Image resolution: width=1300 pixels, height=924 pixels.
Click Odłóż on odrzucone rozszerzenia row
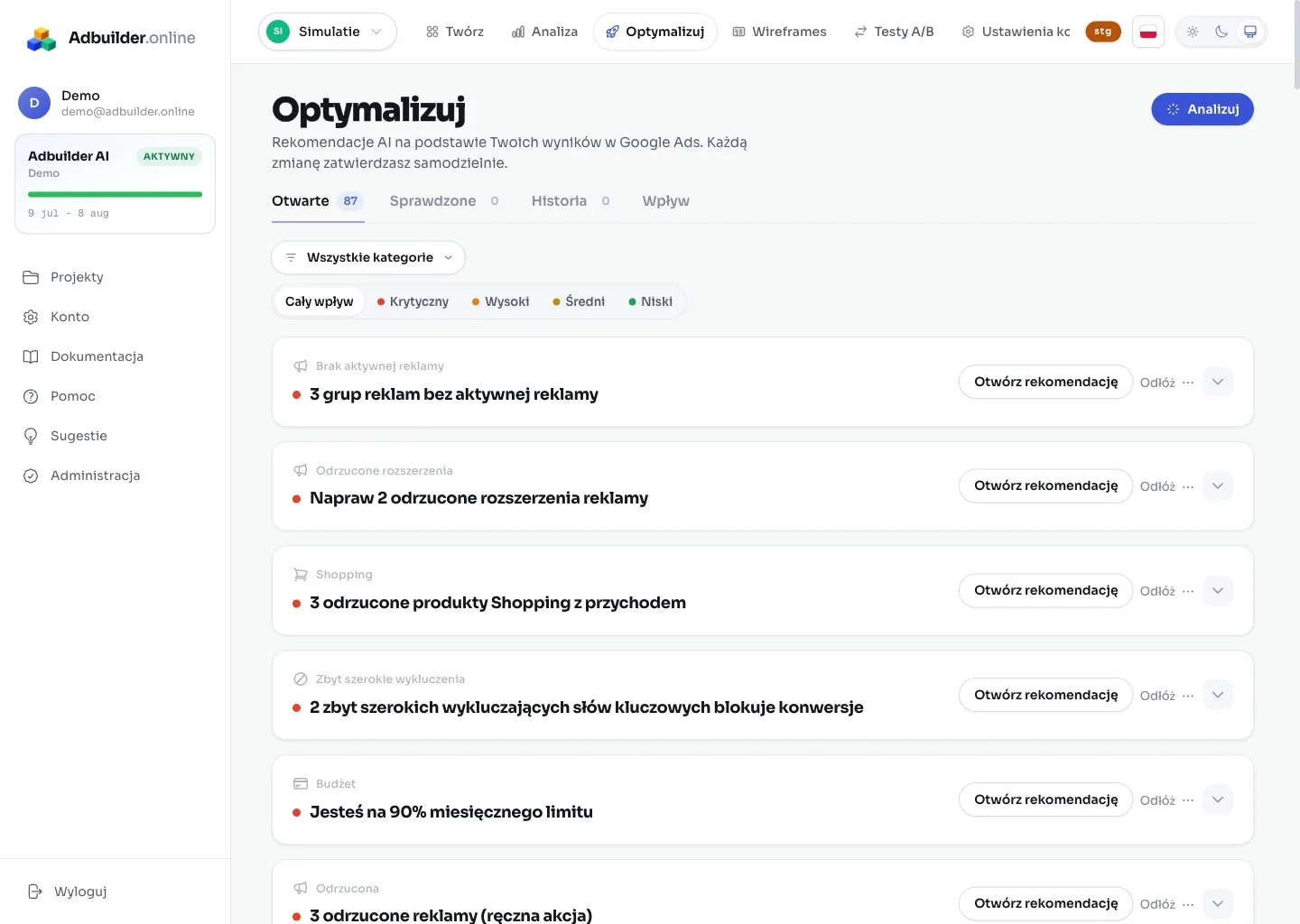tap(1157, 486)
